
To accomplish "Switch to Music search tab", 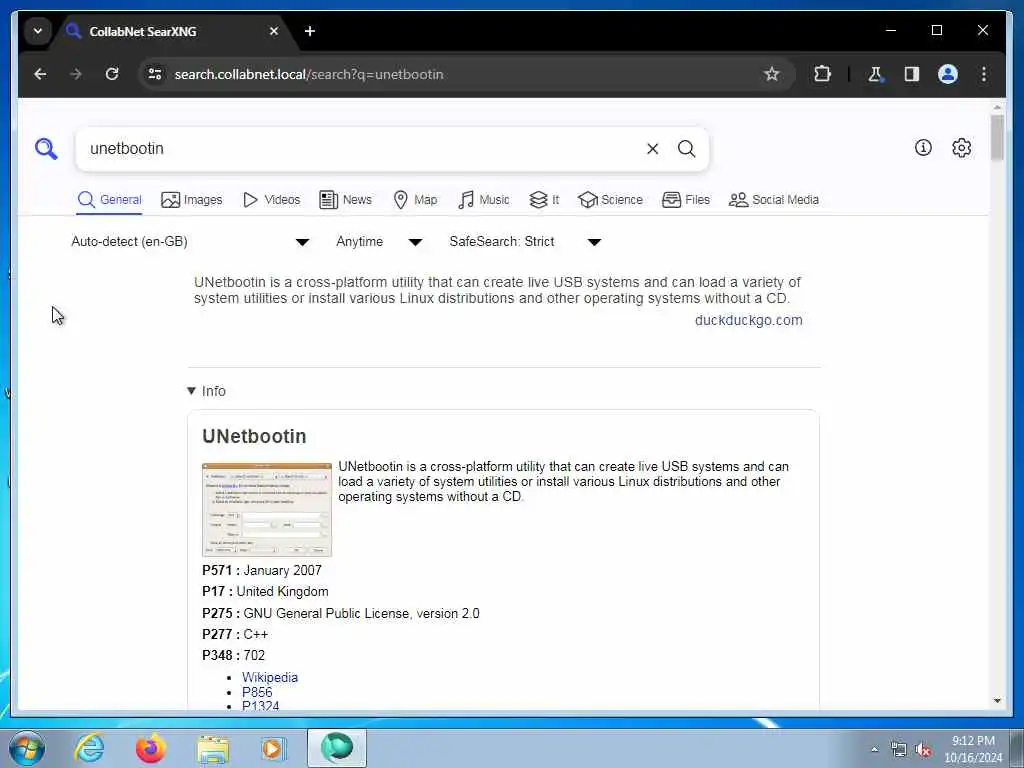I will [x=484, y=200].
